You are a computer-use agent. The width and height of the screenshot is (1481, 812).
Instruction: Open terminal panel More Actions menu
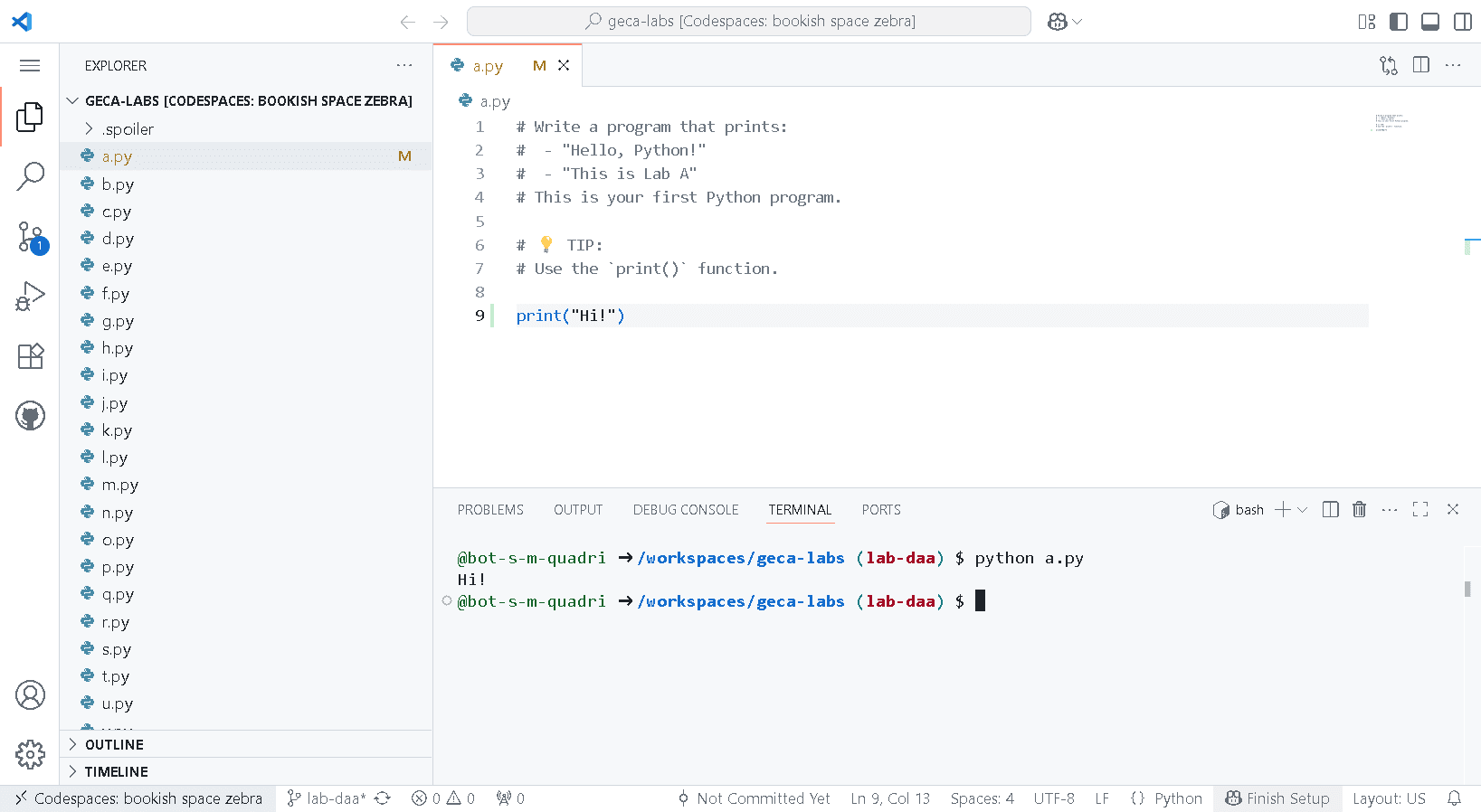click(1390, 509)
